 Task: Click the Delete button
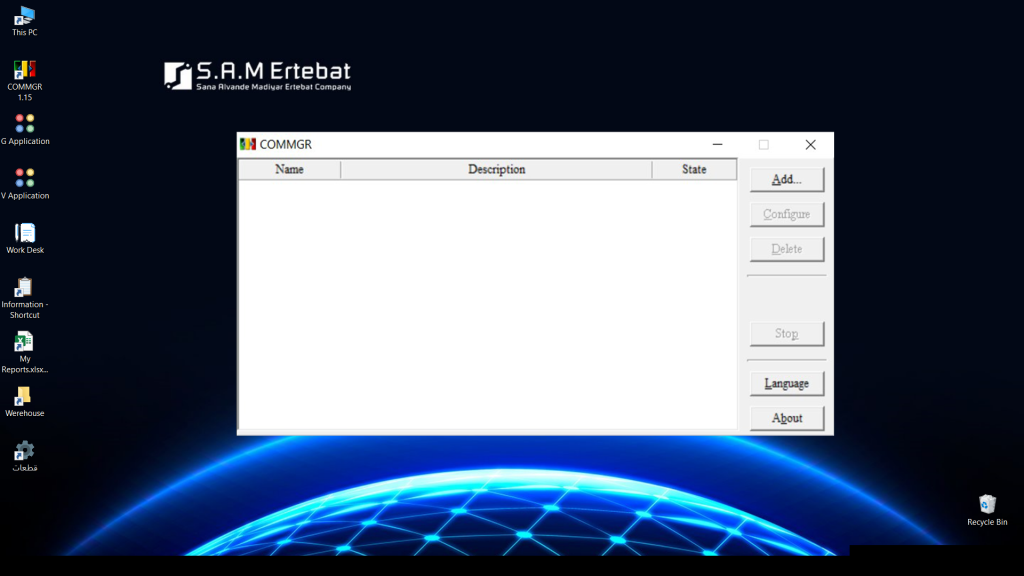click(x=787, y=249)
